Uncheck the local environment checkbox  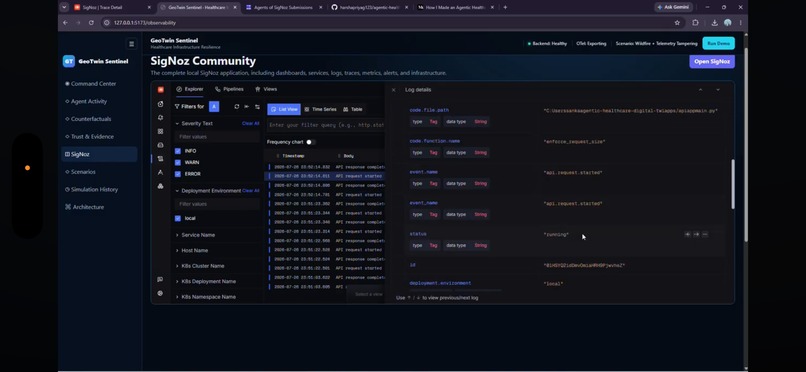point(178,218)
